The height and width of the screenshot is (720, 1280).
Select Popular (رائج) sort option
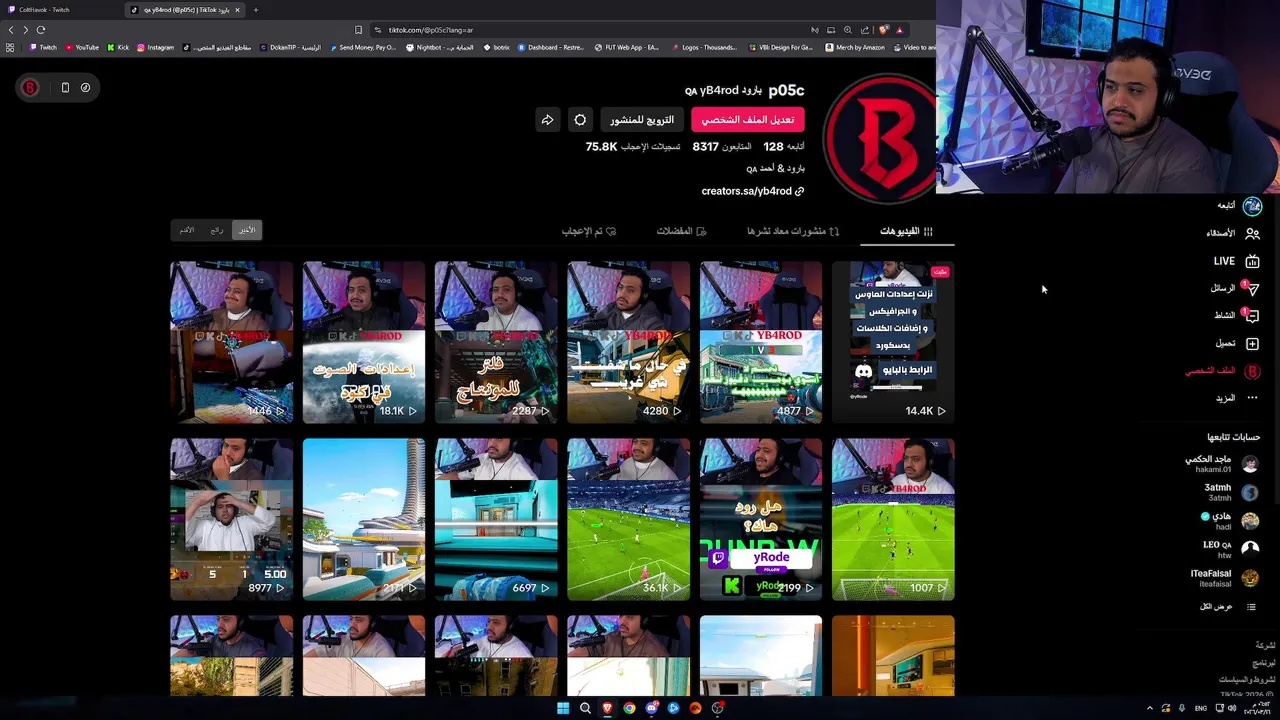[x=217, y=230]
